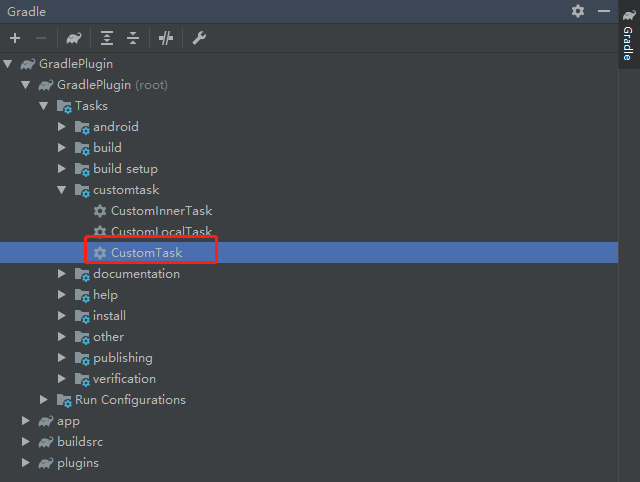Select the "buildsrc" row text
Viewport: 640px width, 482px height.
80,442
